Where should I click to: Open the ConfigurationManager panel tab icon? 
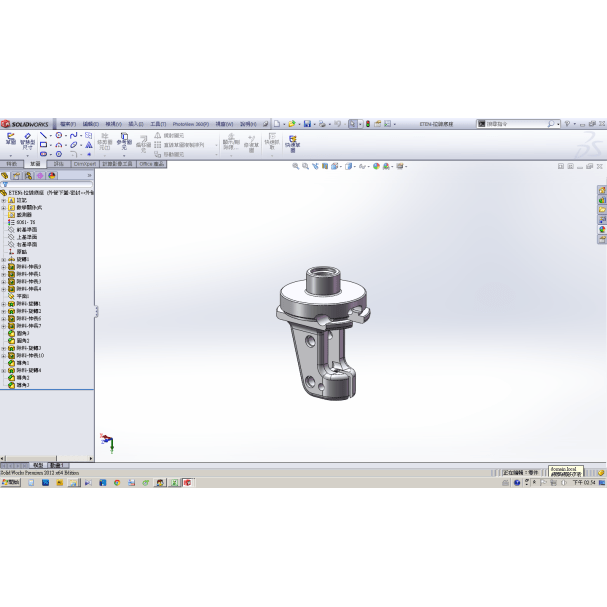click(28, 175)
